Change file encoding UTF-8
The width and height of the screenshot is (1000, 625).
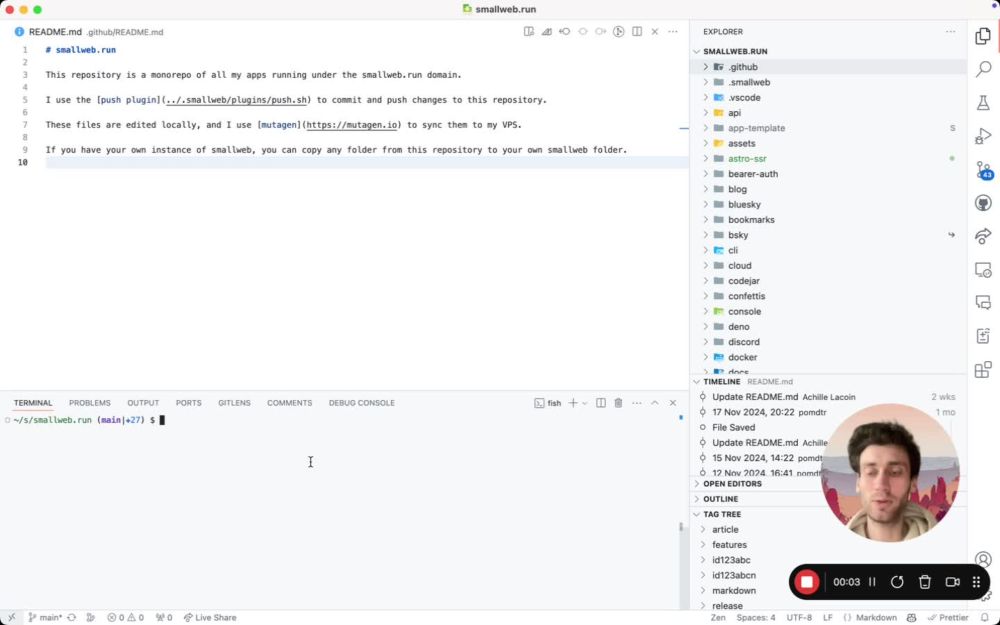point(799,618)
